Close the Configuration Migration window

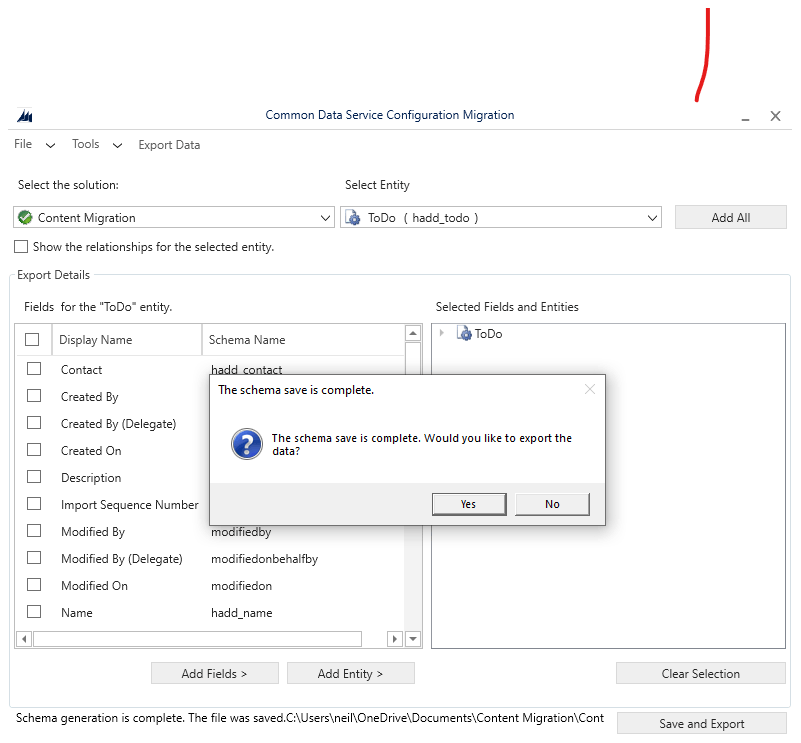click(775, 116)
